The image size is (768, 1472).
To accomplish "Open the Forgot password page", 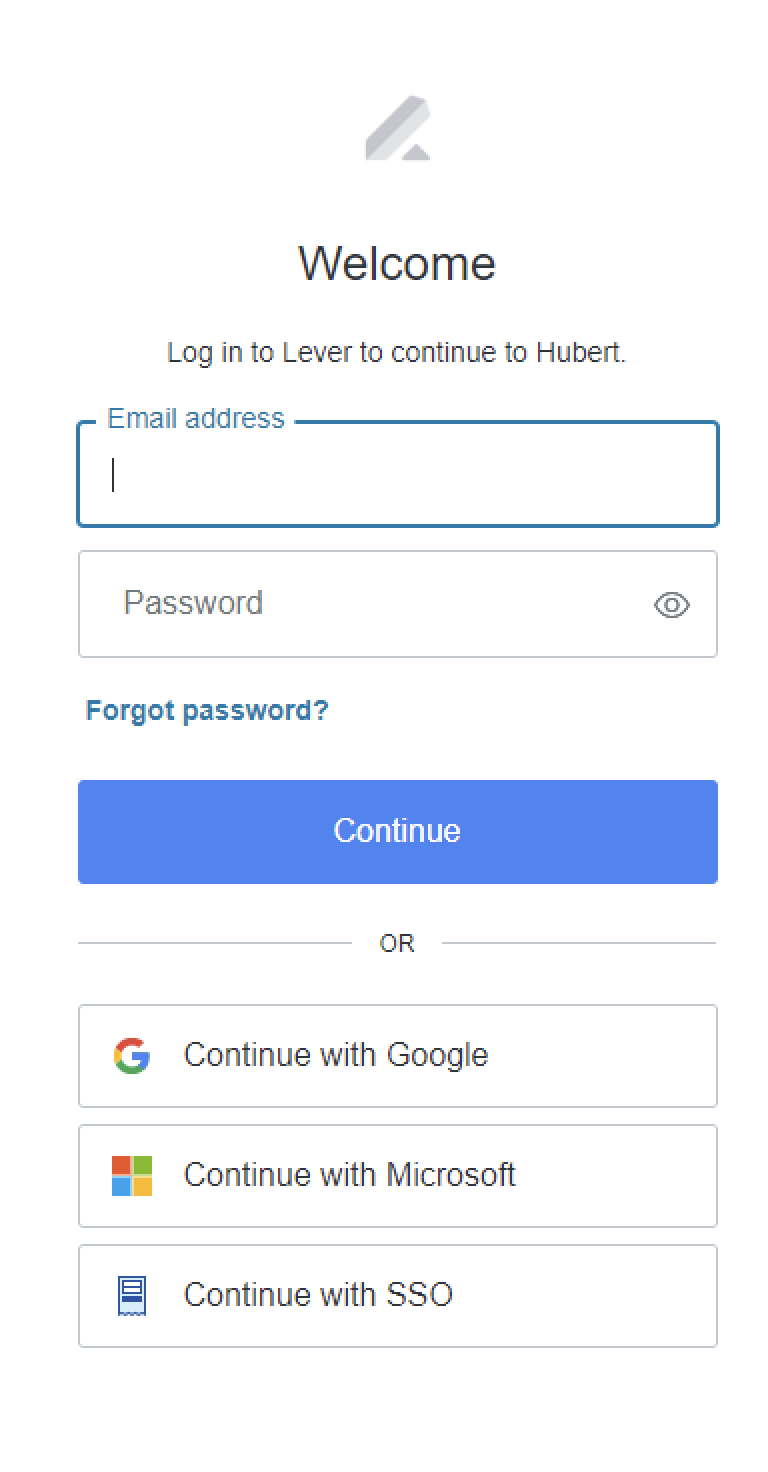I will 207,710.
